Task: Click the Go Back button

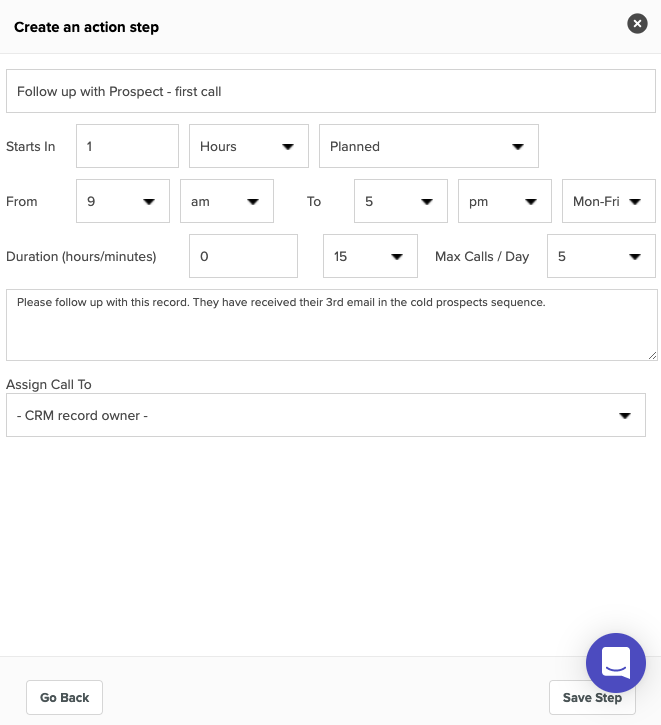Action: [x=64, y=697]
